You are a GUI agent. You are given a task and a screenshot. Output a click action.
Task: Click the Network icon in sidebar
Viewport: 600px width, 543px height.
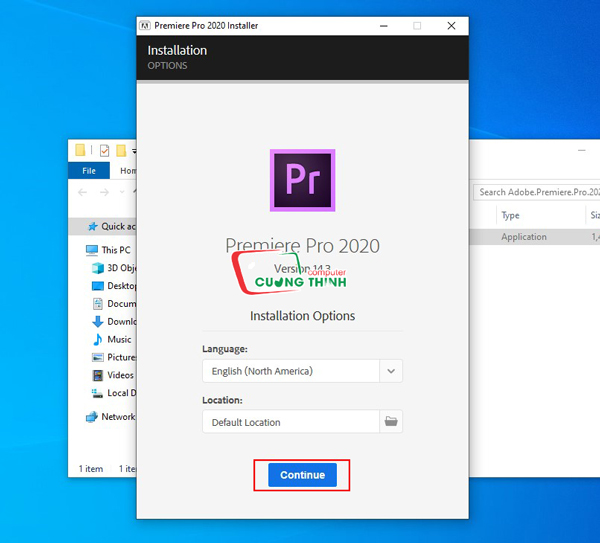(92, 417)
